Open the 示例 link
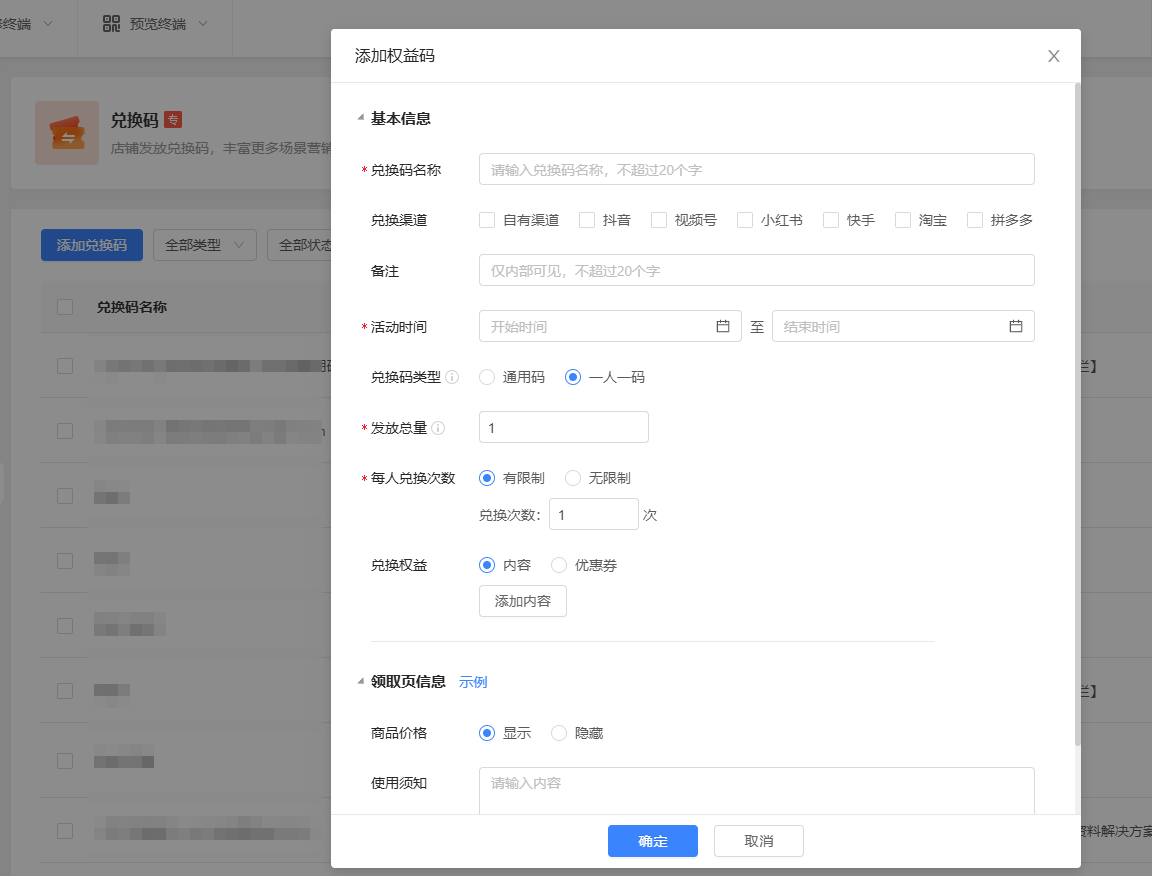The image size is (1152, 876). tap(473, 682)
